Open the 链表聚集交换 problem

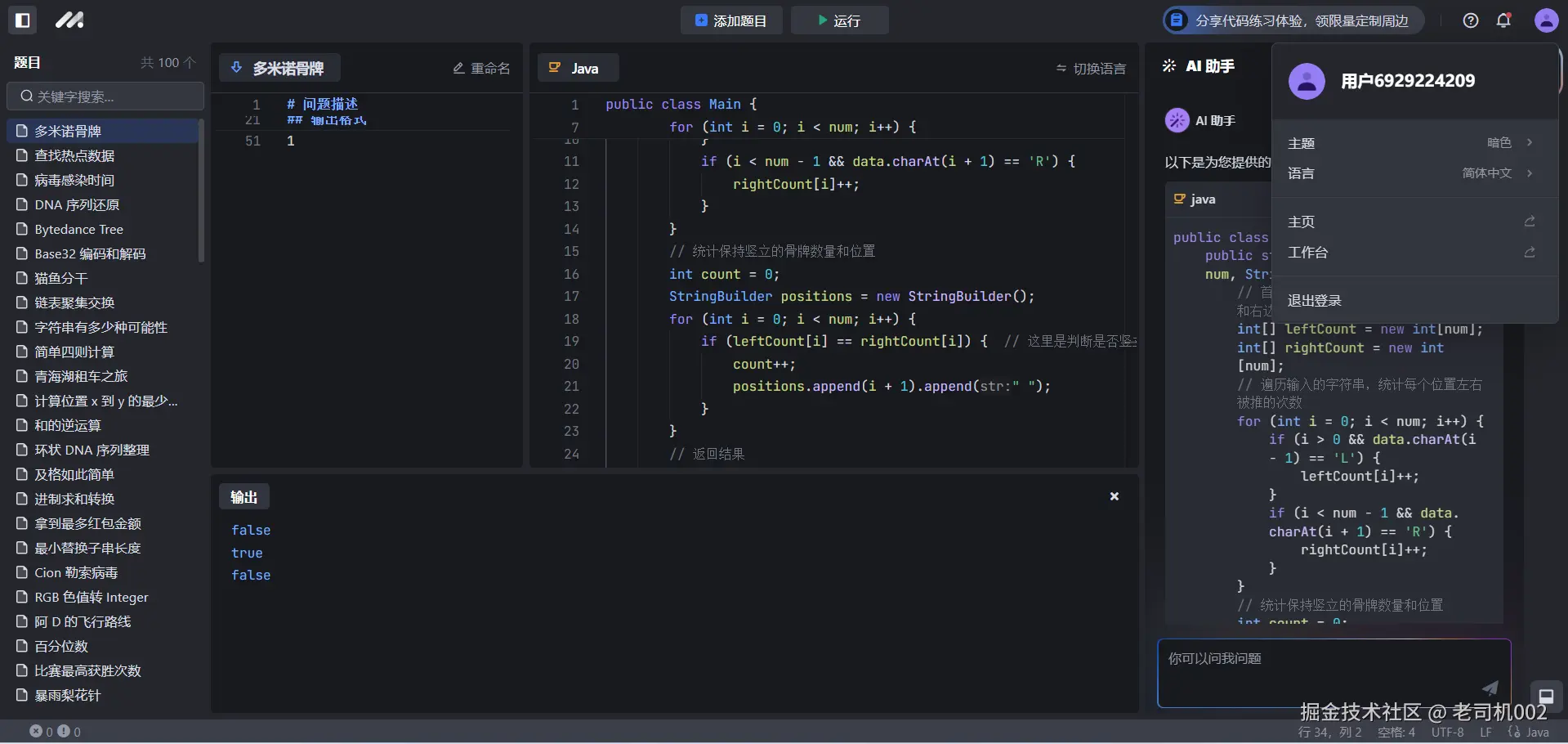103,303
